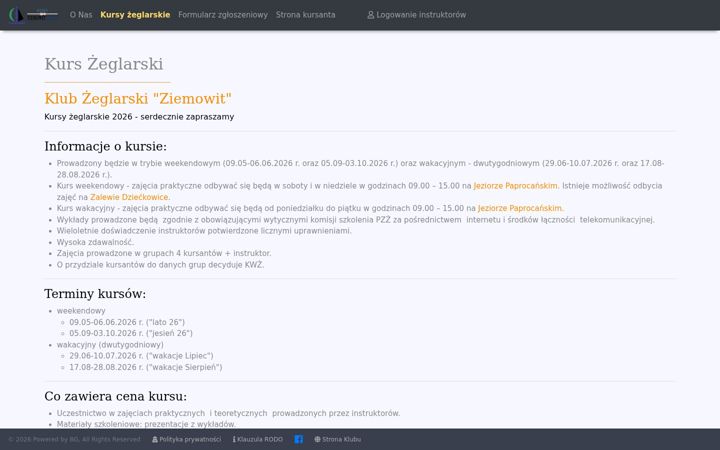Click the user icon beside Logowanie instruktorów

click(371, 15)
